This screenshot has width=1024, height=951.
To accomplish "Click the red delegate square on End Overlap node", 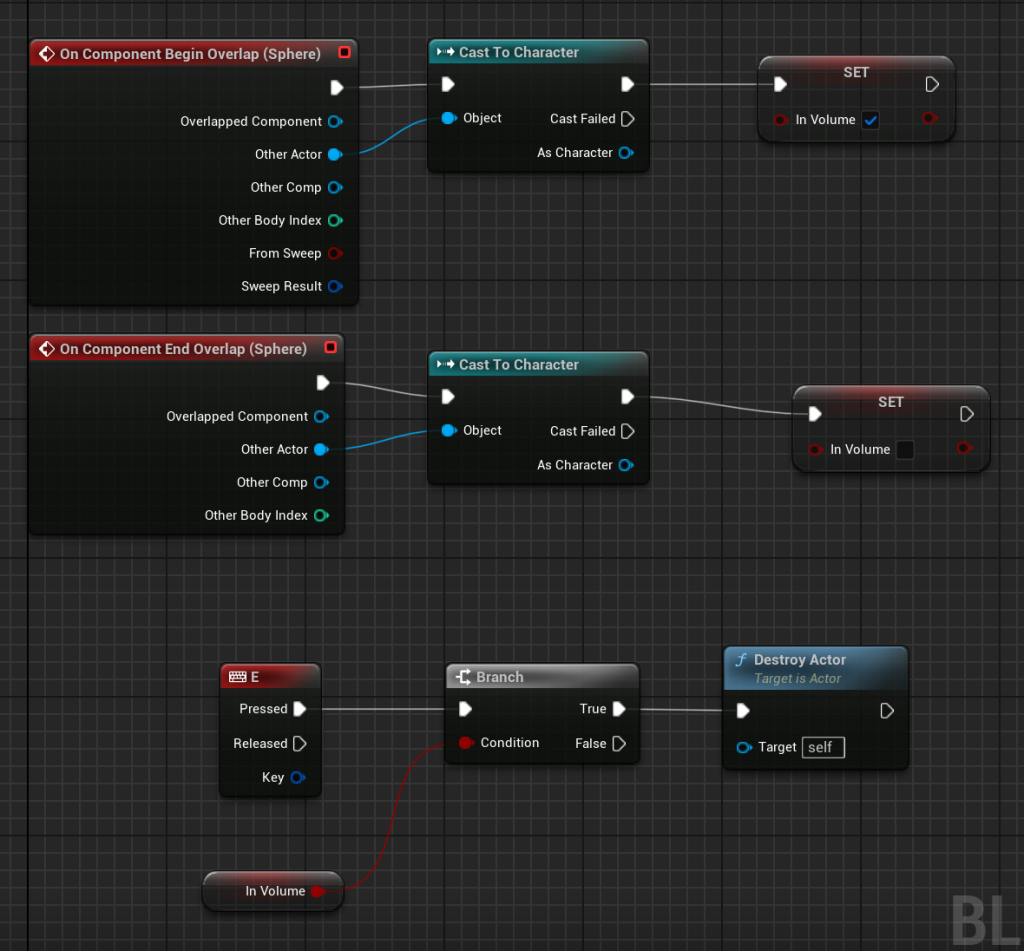I will [330, 348].
